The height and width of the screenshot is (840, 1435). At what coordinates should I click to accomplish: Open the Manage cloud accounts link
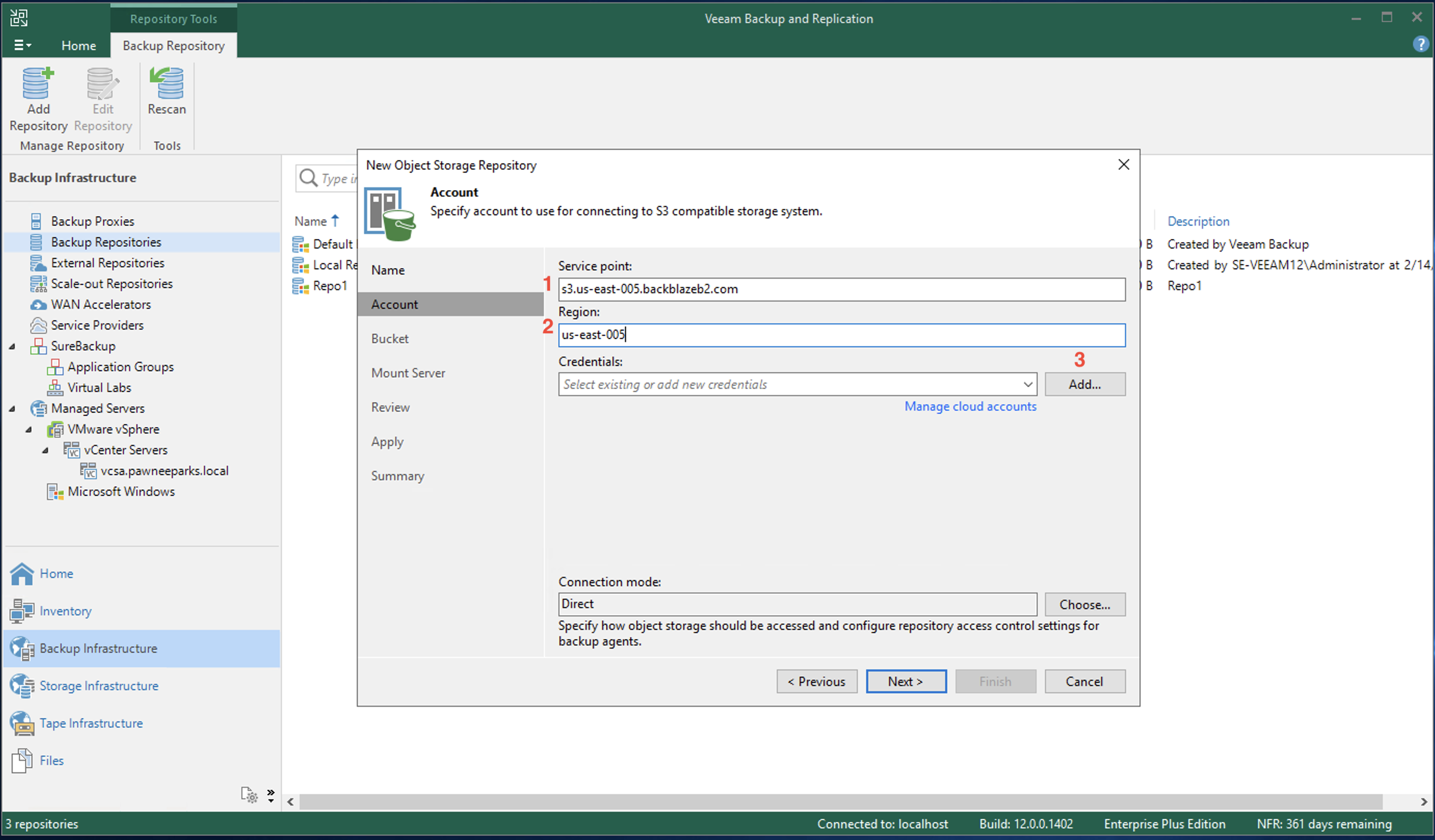pyautogui.click(x=970, y=406)
